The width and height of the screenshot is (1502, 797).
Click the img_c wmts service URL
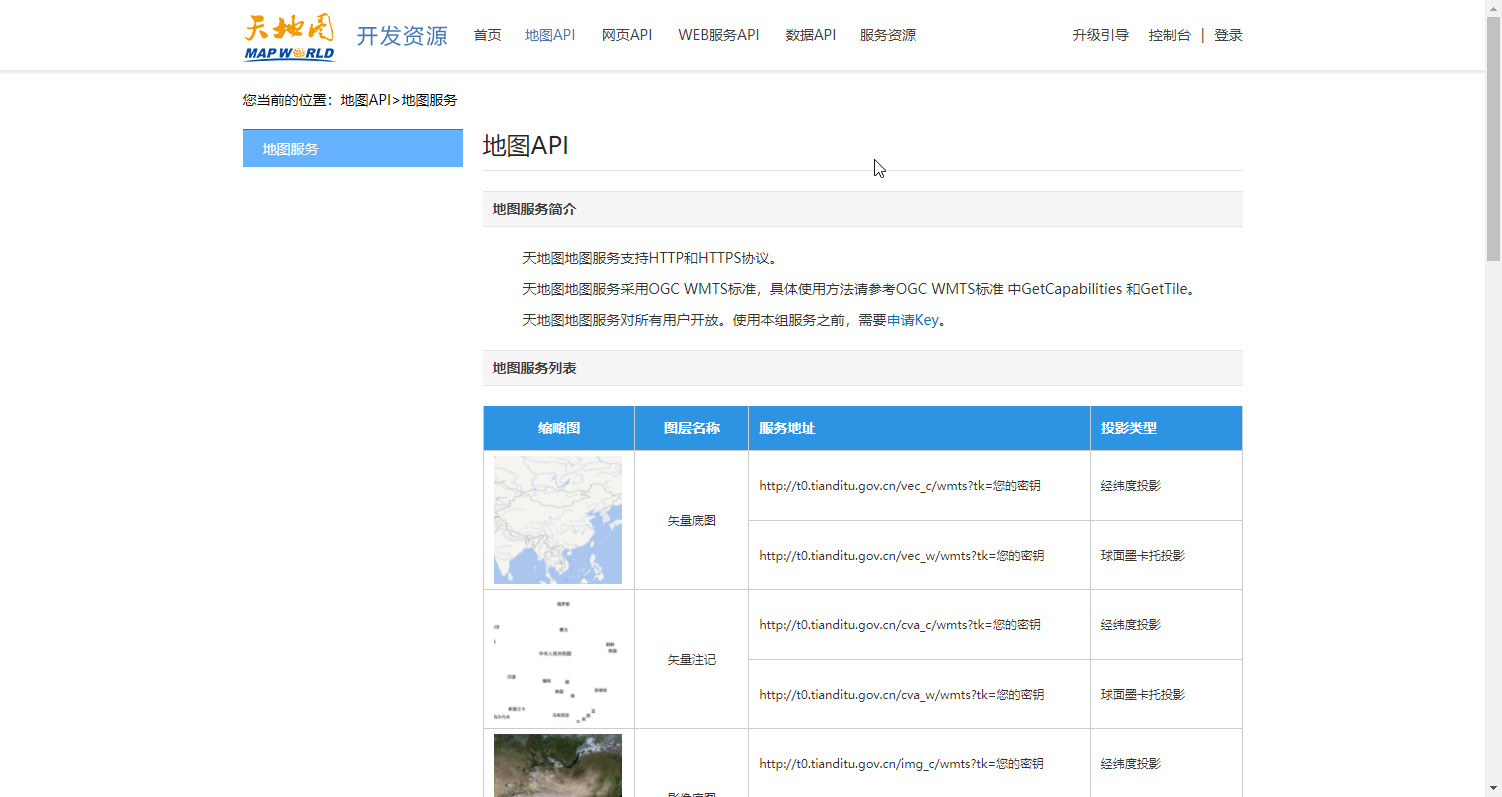(x=901, y=764)
